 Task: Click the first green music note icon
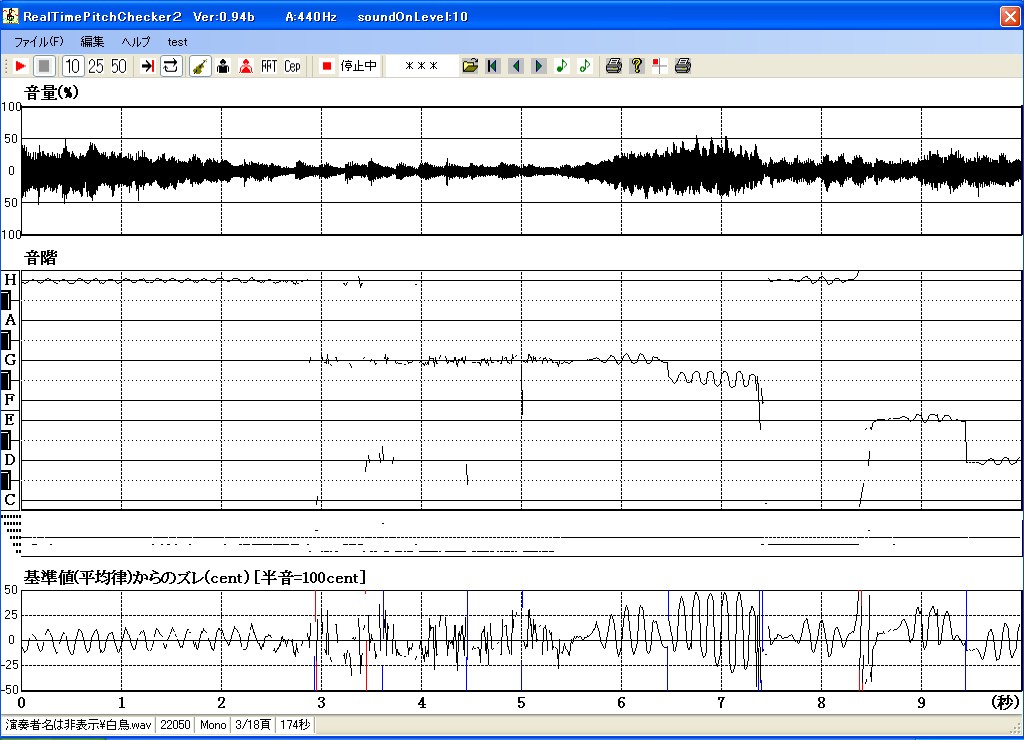(x=562, y=66)
